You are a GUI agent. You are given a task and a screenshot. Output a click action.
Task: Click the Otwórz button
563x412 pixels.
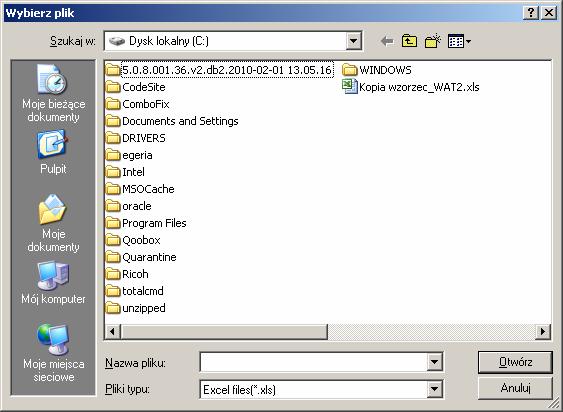(515, 362)
